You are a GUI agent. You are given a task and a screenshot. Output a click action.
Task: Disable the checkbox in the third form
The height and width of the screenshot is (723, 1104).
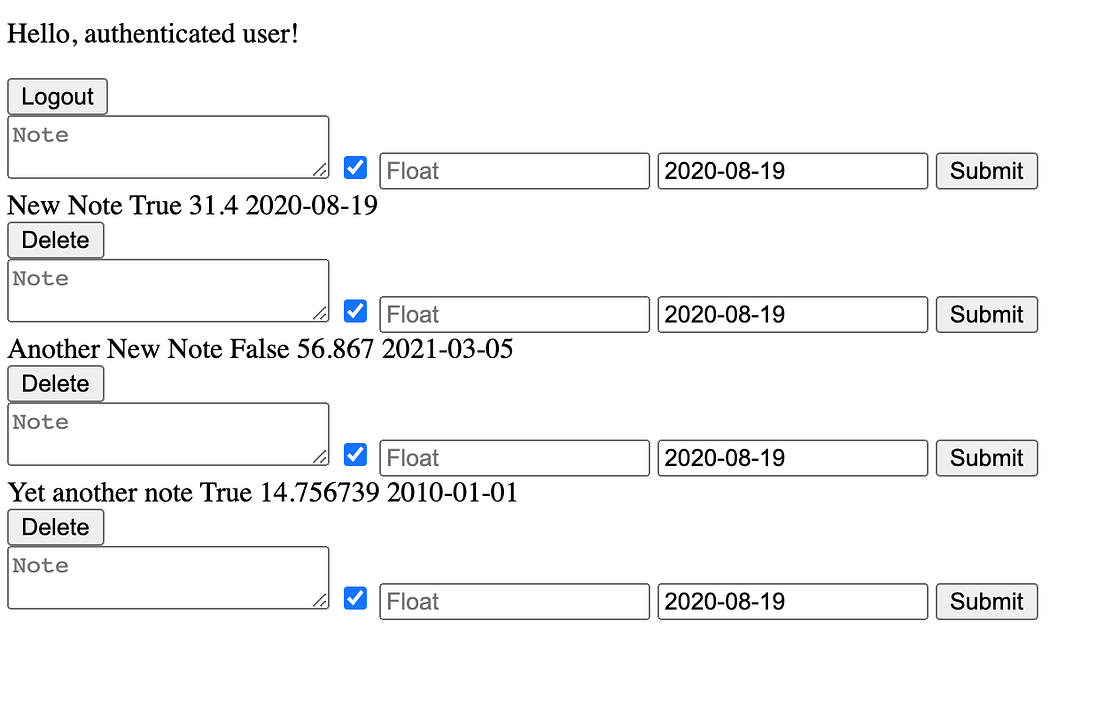tap(355, 454)
